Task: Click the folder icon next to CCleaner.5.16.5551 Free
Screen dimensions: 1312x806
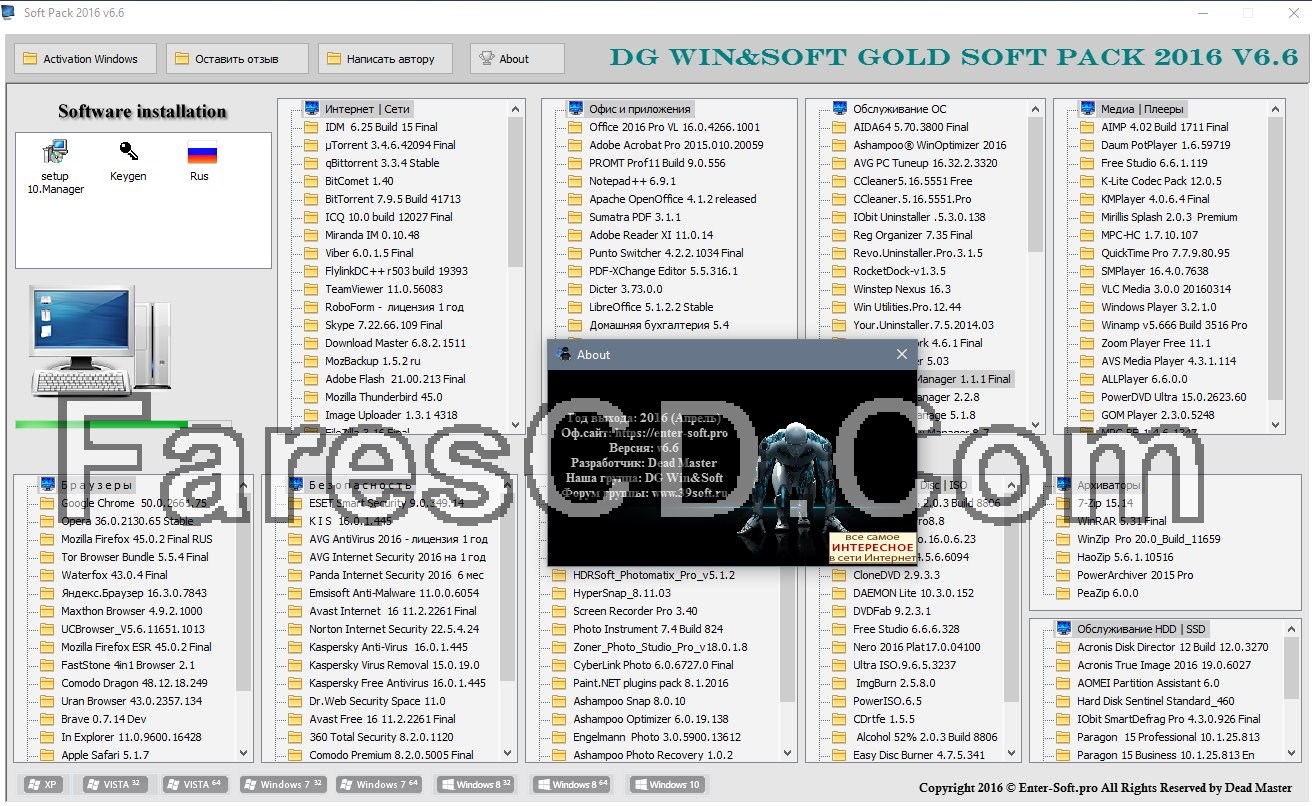Action: (x=839, y=181)
